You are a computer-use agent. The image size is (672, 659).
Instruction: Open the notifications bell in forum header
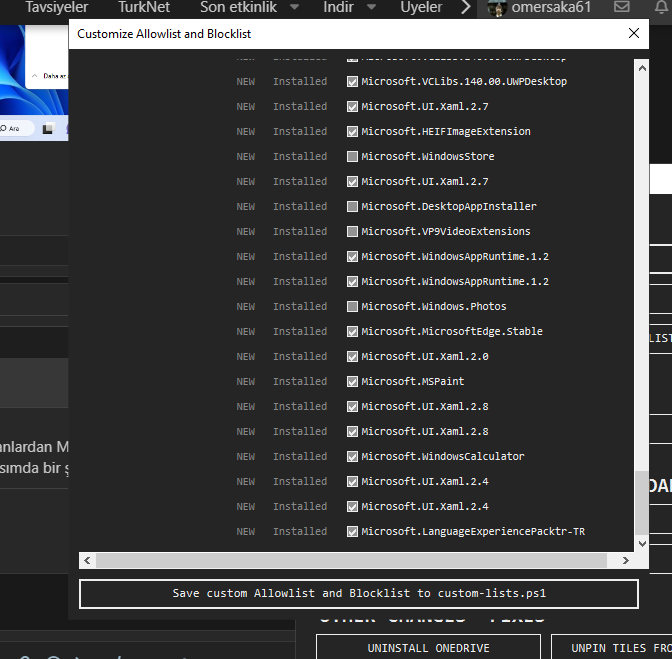point(661,7)
